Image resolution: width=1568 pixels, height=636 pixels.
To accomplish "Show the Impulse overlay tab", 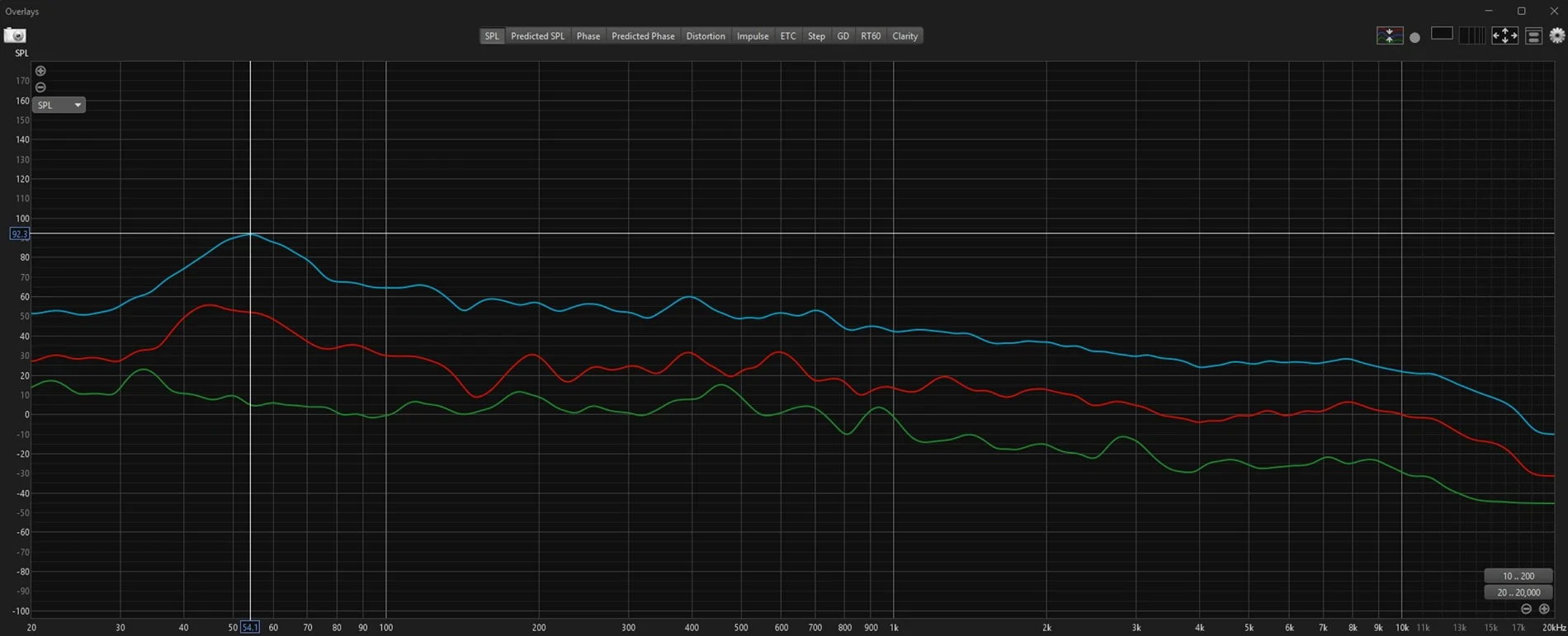I will point(752,35).
